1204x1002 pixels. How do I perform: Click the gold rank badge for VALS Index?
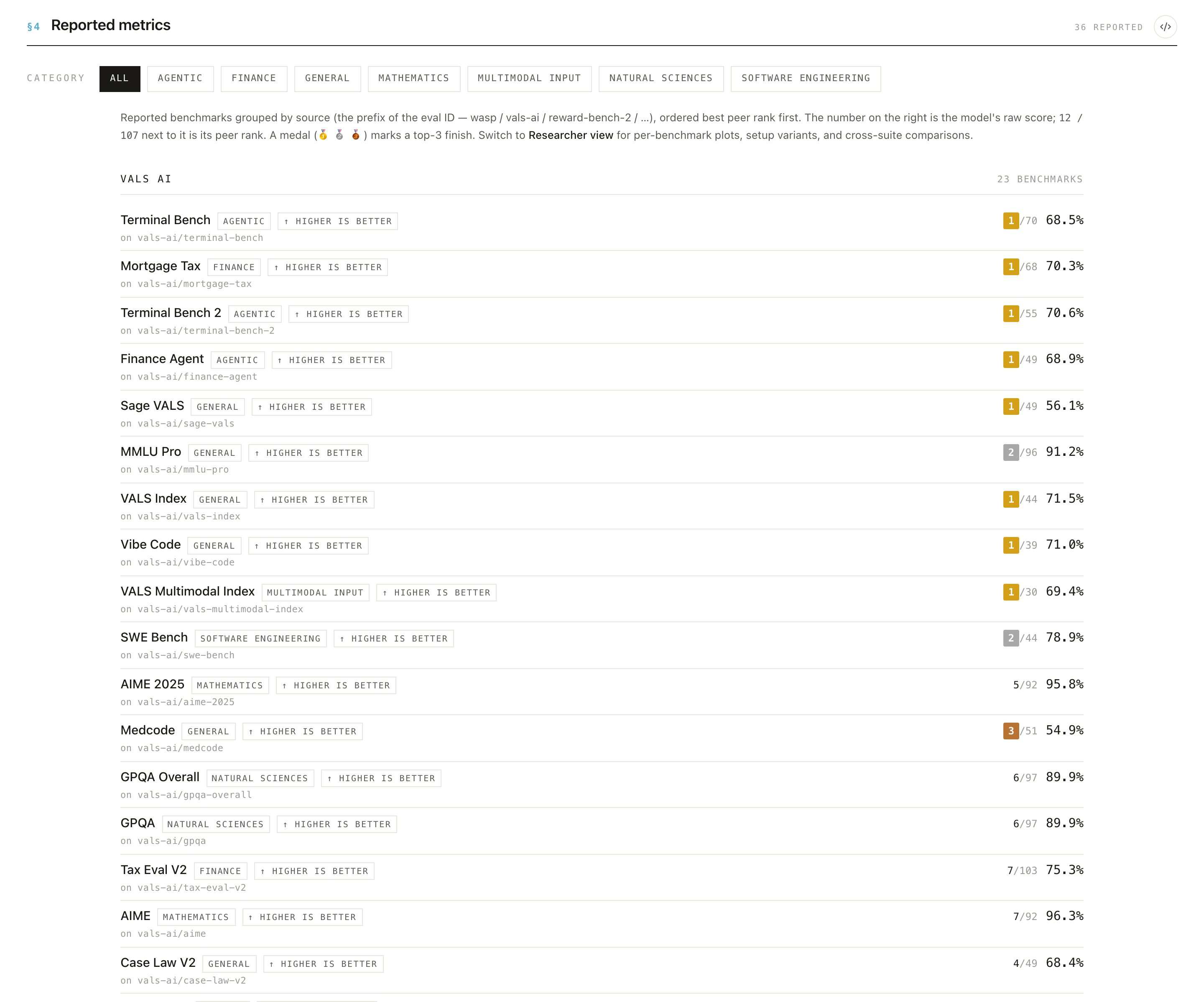pos(1011,500)
